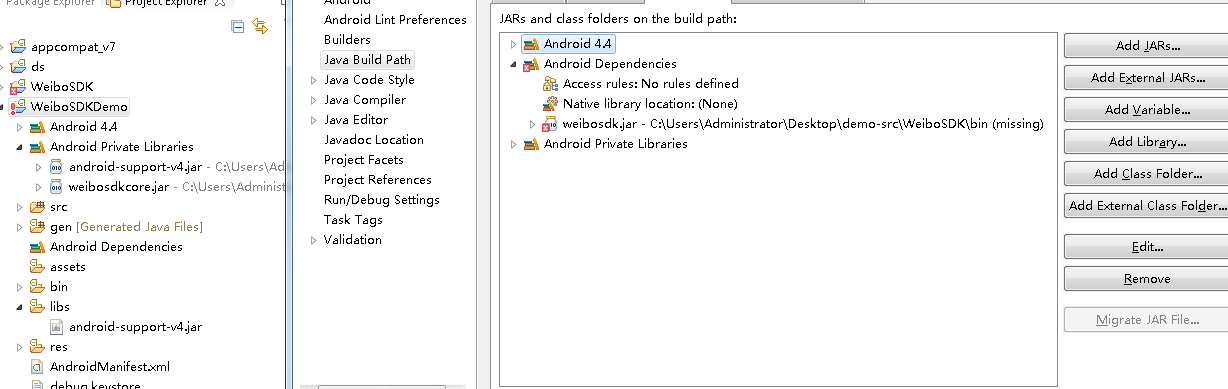Expand Validation preferences node
Viewport: 1228px width, 389px height.
314,240
